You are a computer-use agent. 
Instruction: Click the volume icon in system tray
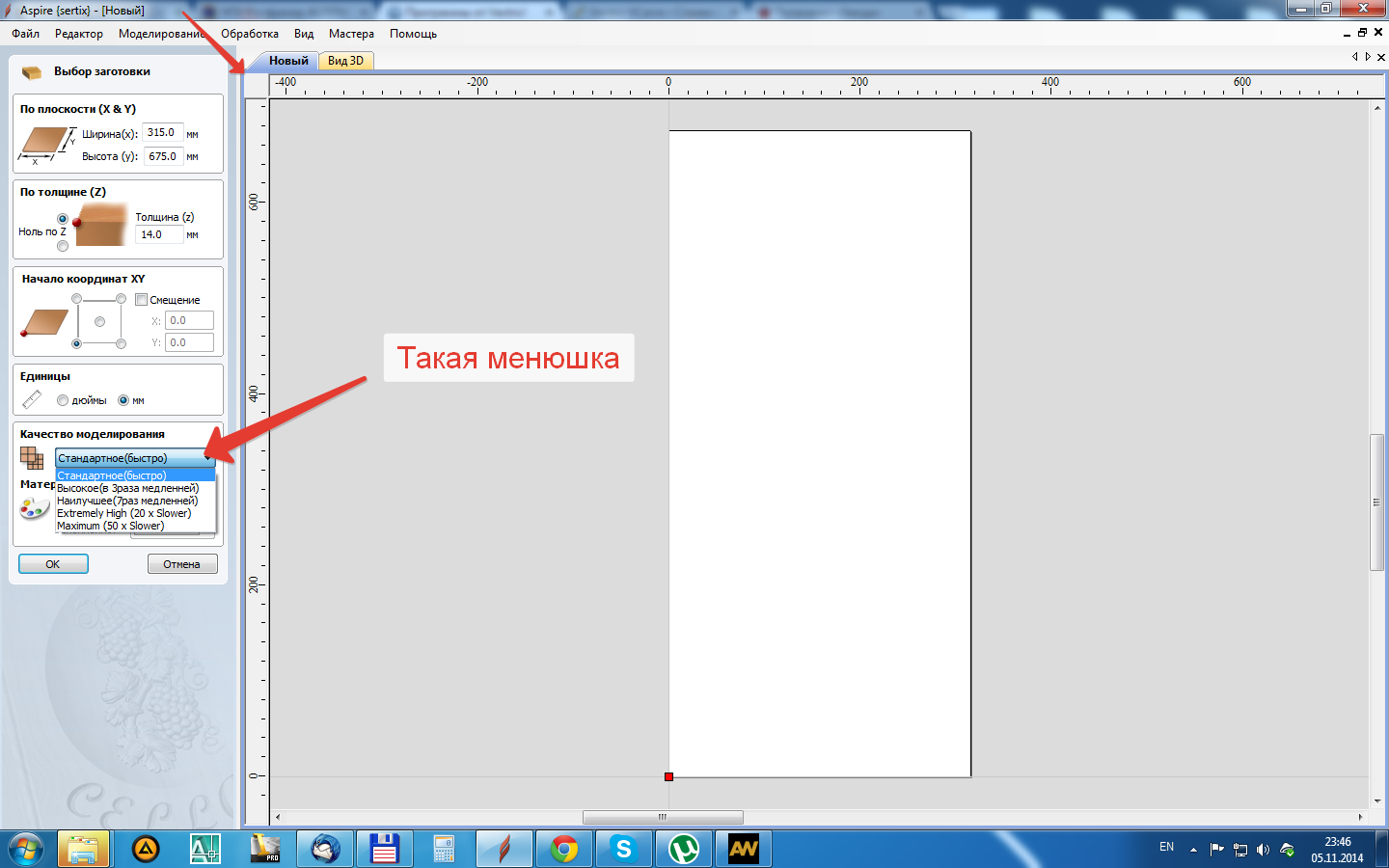click(x=1264, y=850)
